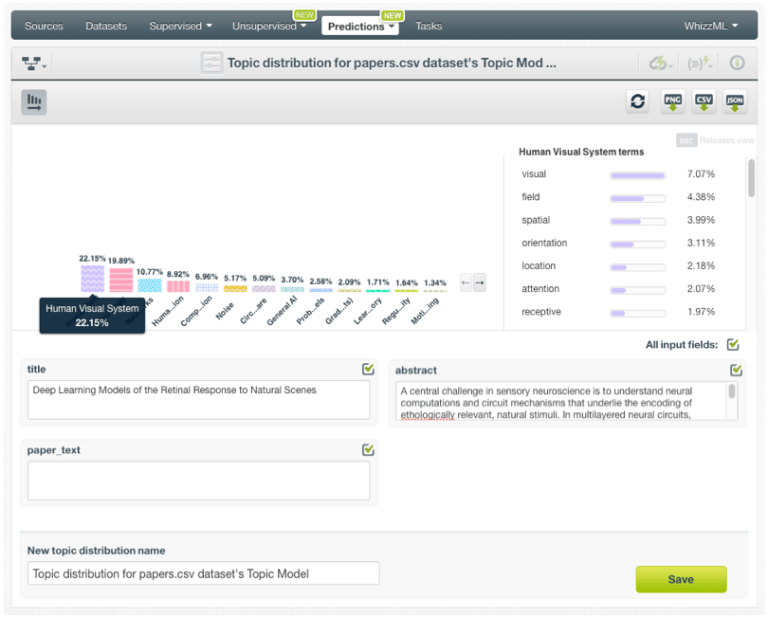The width and height of the screenshot is (768, 617).
Task: Go to next topics with right arrow
Action: 480,283
